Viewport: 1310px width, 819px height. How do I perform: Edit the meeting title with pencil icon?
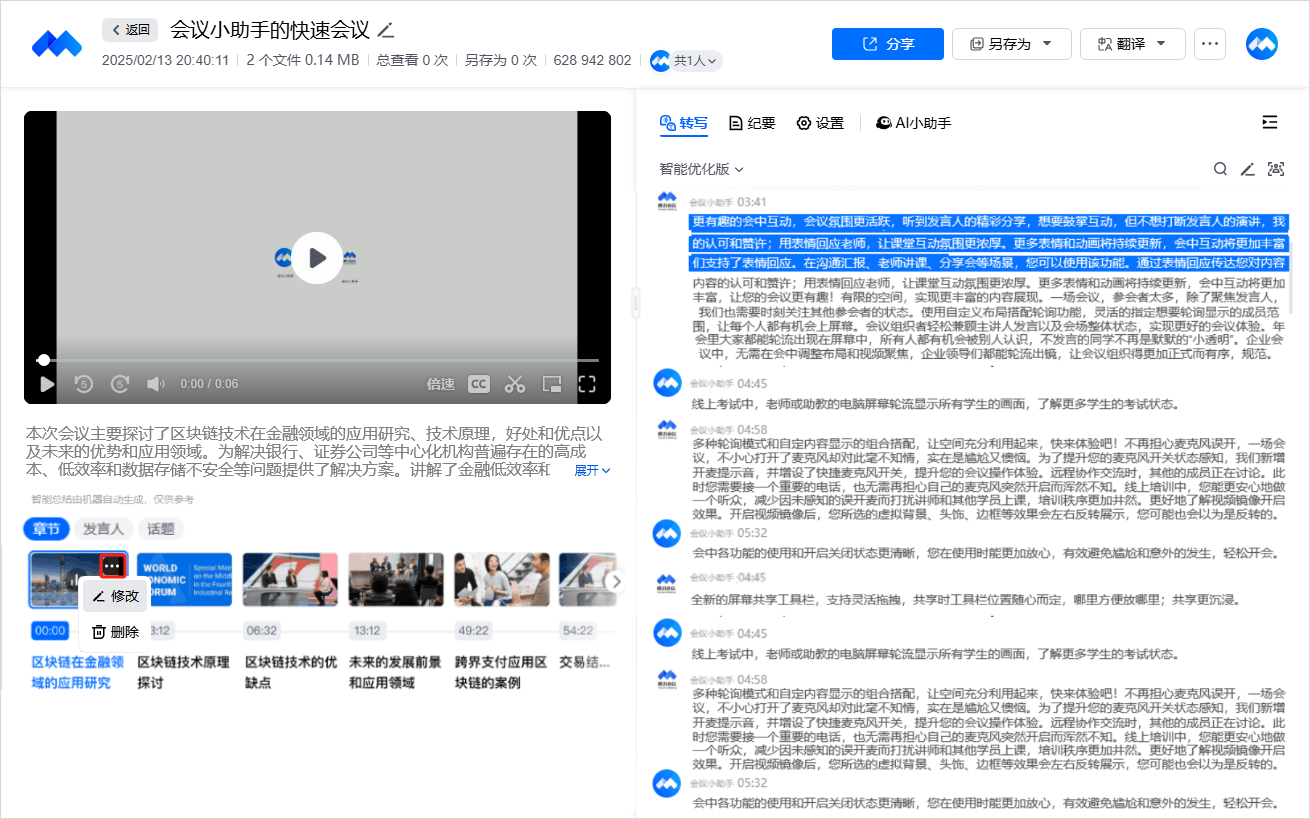click(x=386, y=30)
